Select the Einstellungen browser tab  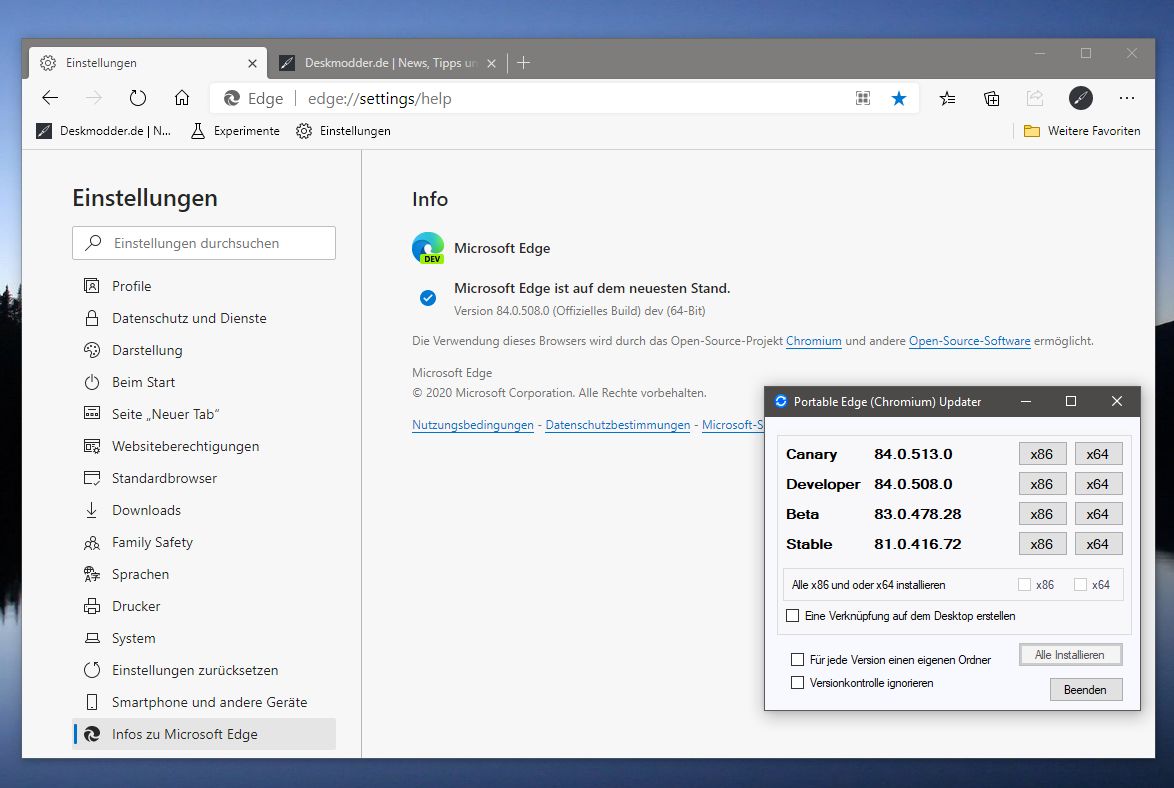coord(147,63)
